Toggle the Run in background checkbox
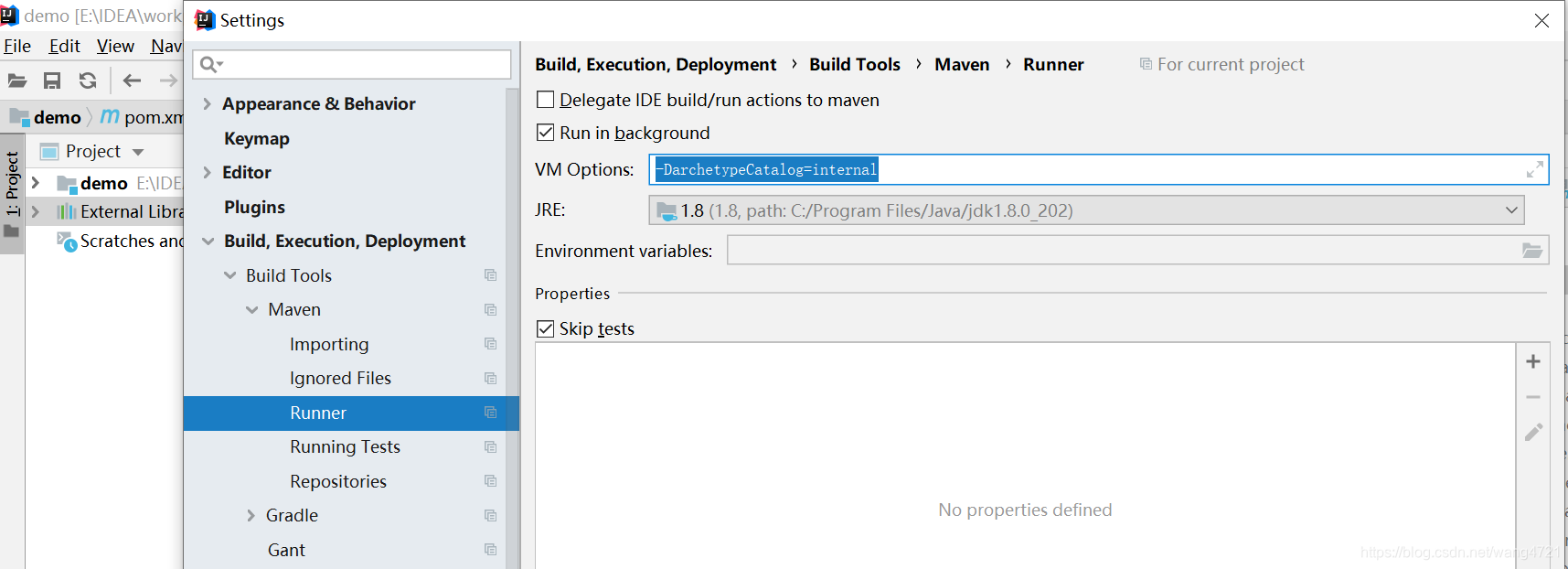1568x569 pixels. point(545,133)
